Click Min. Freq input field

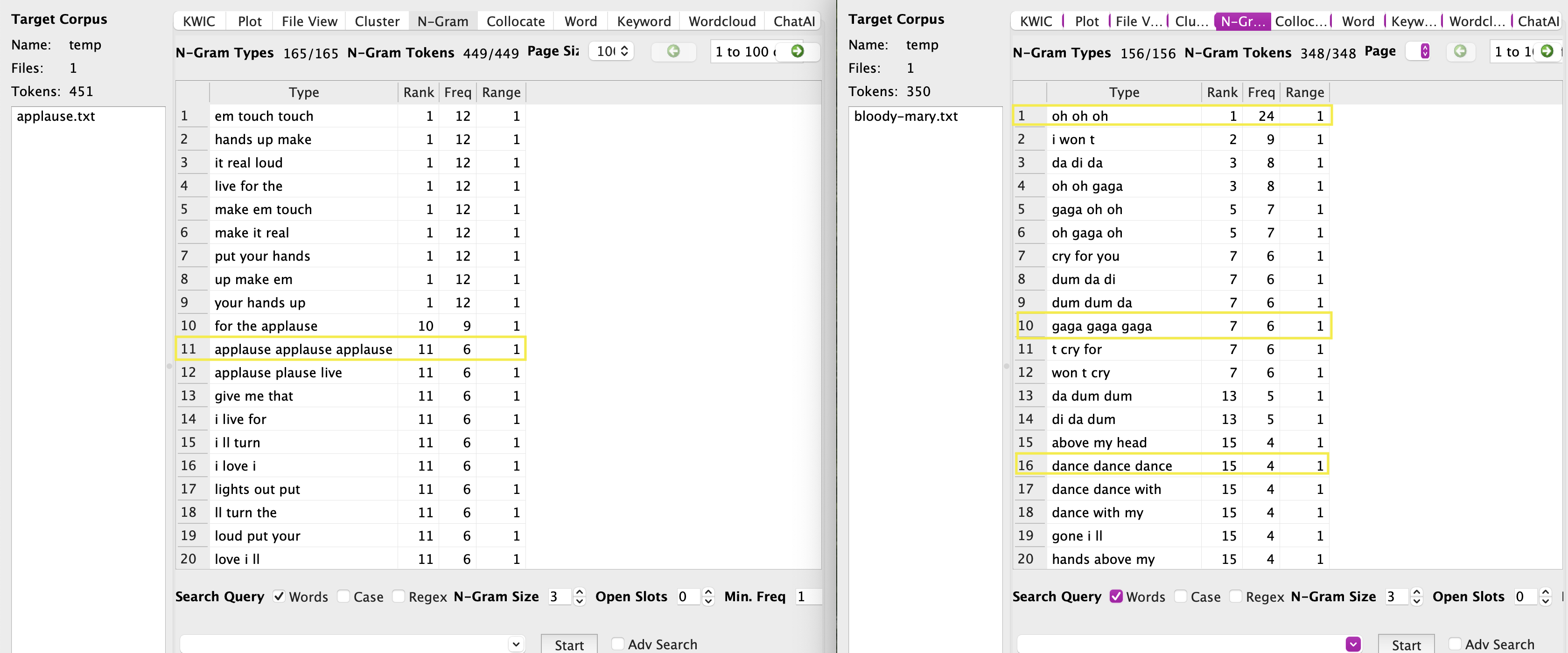click(x=807, y=597)
